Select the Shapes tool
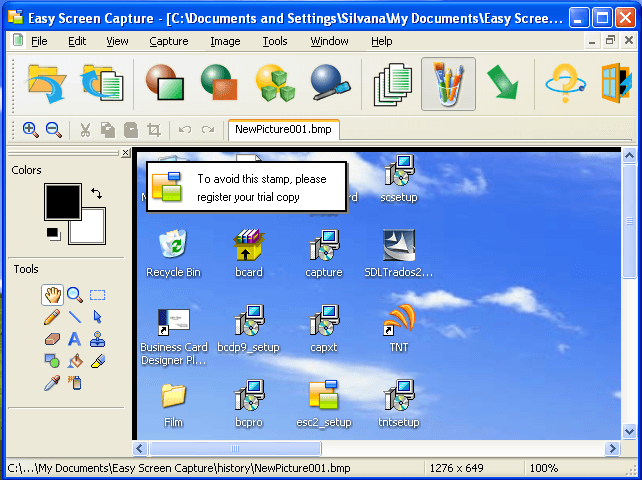This screenshot has width=642, height=480. tap(52, 361)
